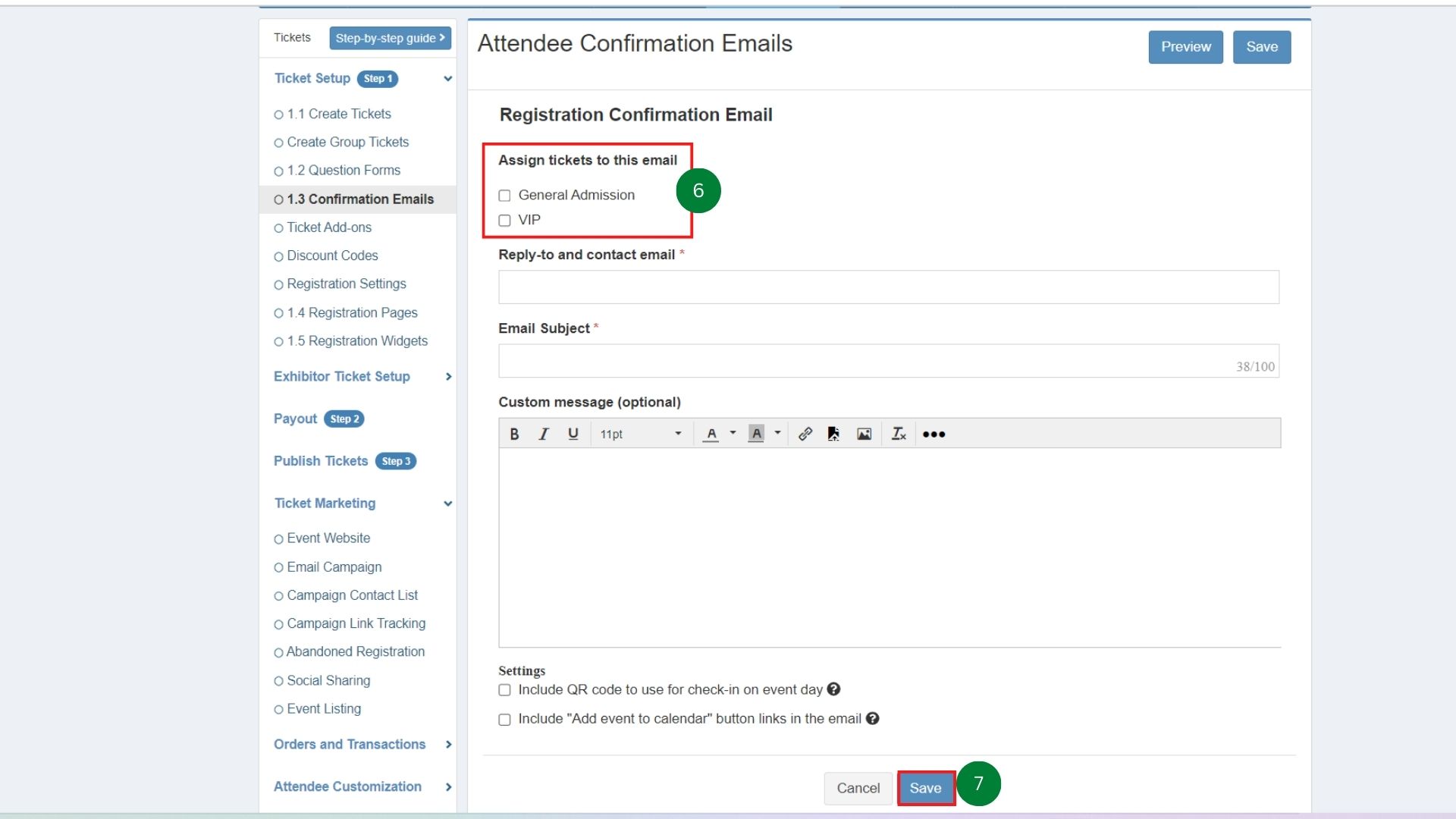The image size is (1456, 819).
Task: Clear formatting with the Tx icon
Action: (x=899, y=434)
